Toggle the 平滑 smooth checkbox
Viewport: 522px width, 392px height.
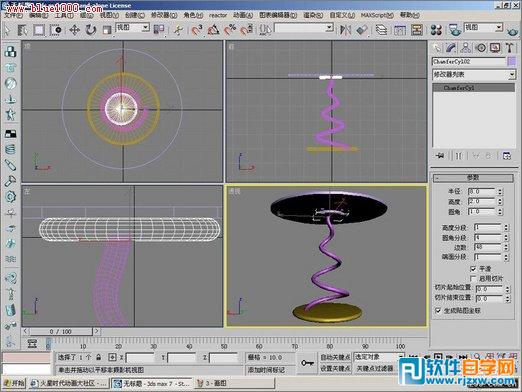click(x=473, y=268)
